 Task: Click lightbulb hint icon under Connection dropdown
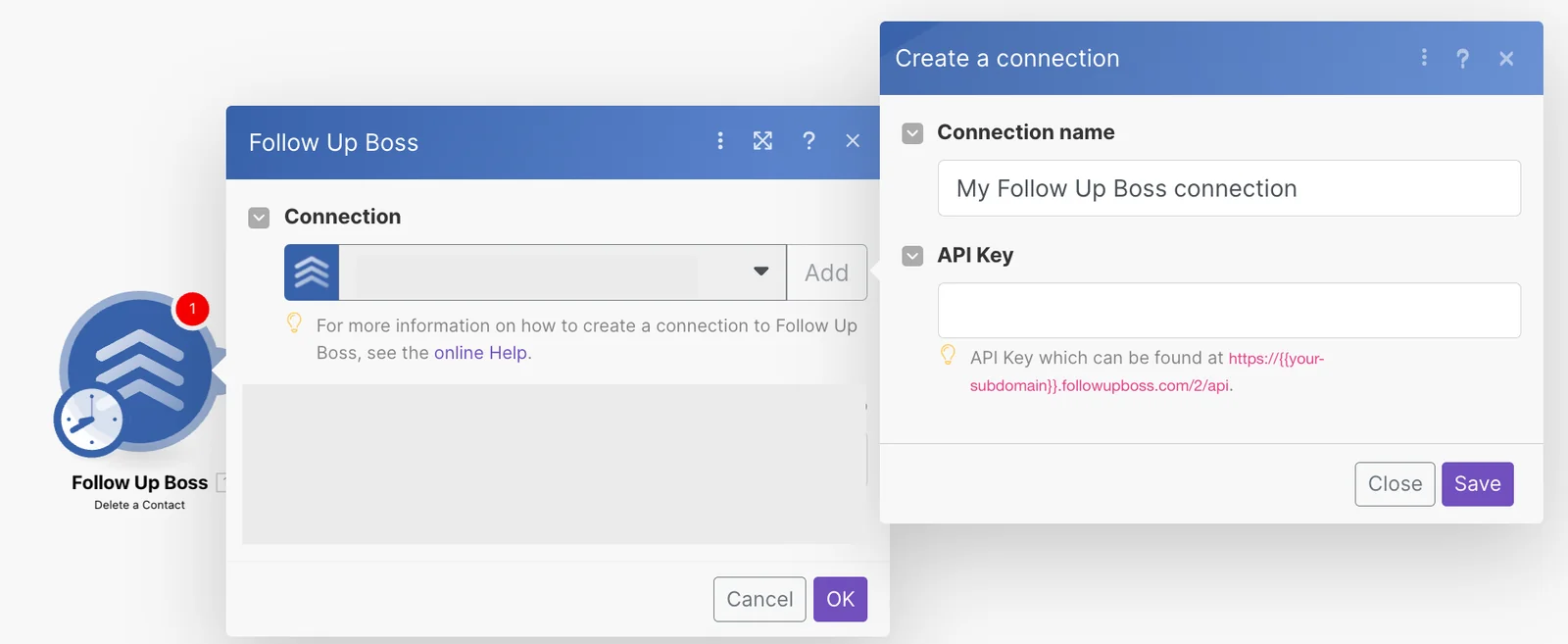coord(294,322)
